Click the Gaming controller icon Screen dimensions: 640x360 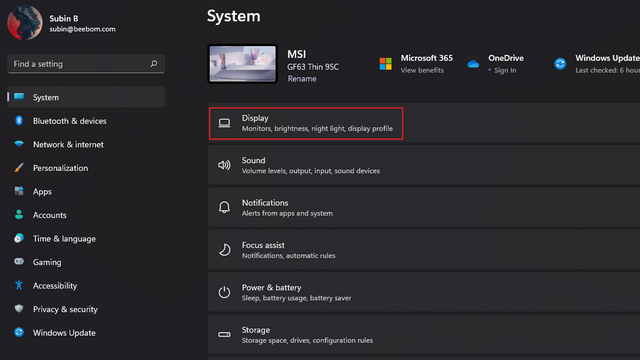tap(19, 261)
